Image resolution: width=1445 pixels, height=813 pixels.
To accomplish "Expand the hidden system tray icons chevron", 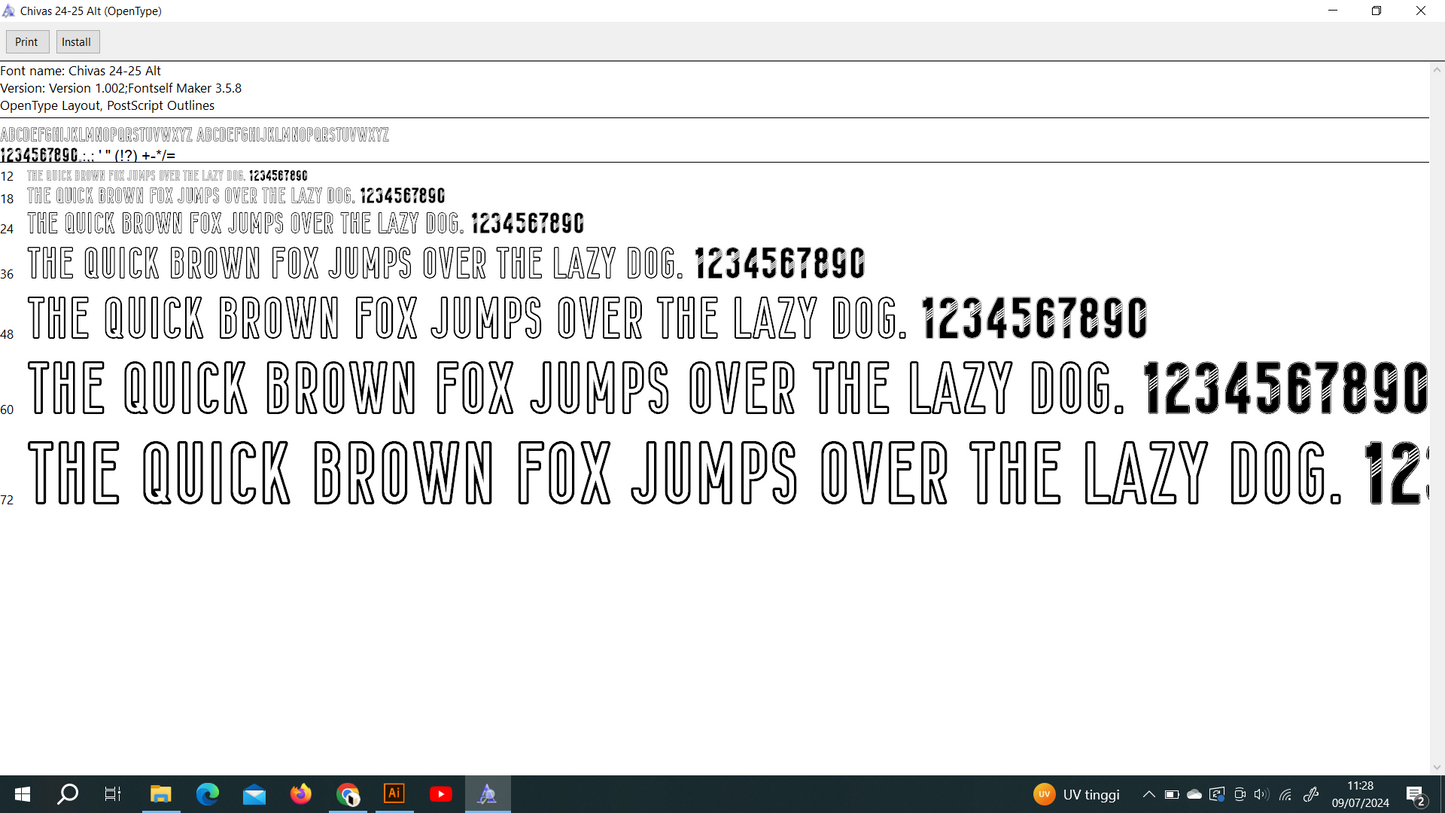I will point(1149,795).
